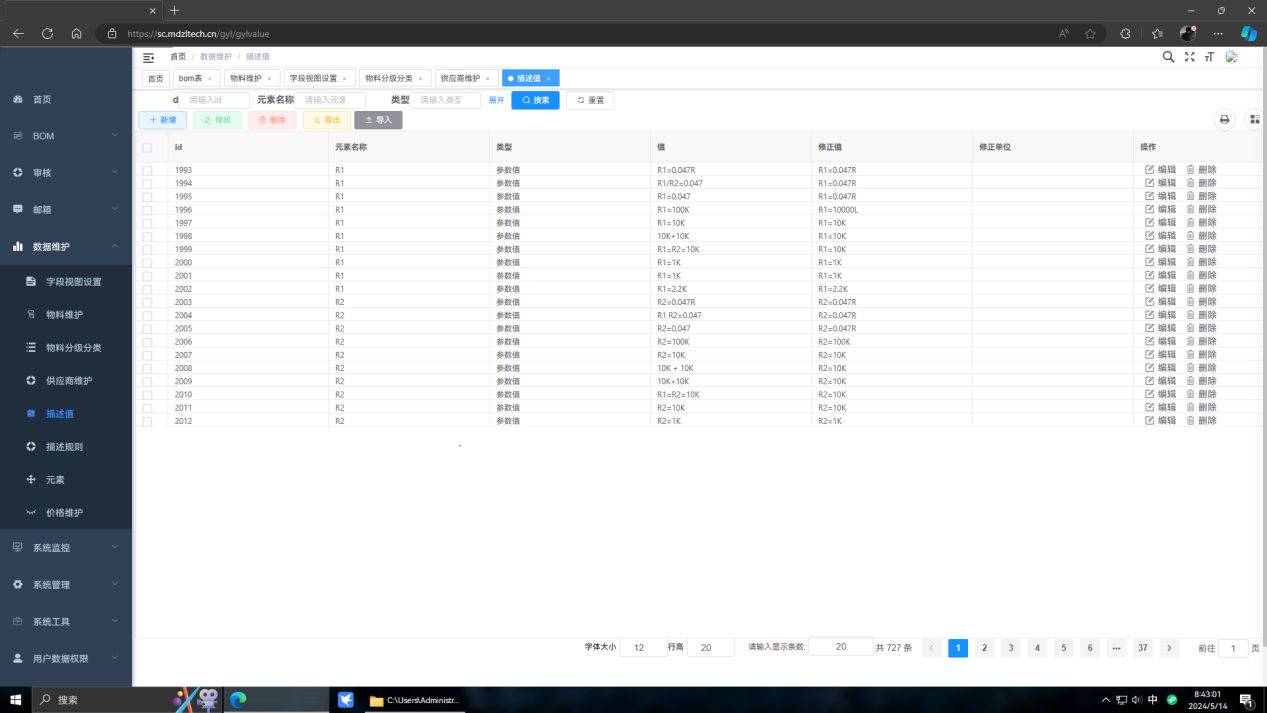The height and width of the screenshot is (713, 1267).
Task: Check the row 1995 checkbox
Action: (x=147, y=197)
